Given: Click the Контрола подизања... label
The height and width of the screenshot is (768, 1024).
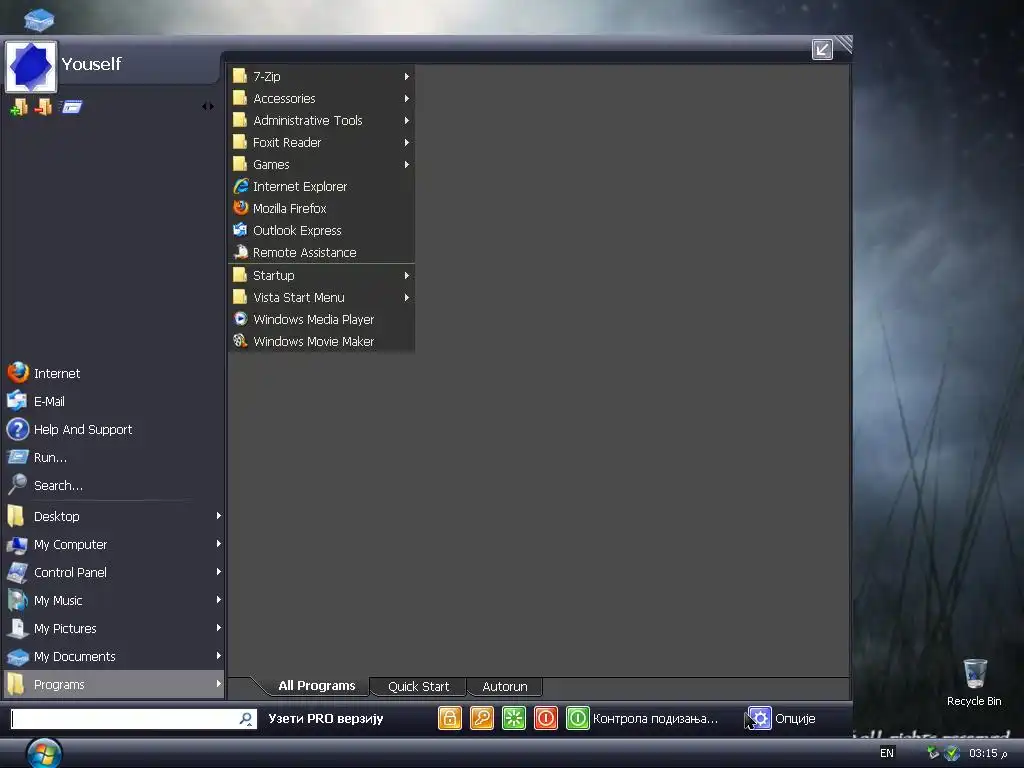Looking at the screenshot, I should (x=655, y=718).
